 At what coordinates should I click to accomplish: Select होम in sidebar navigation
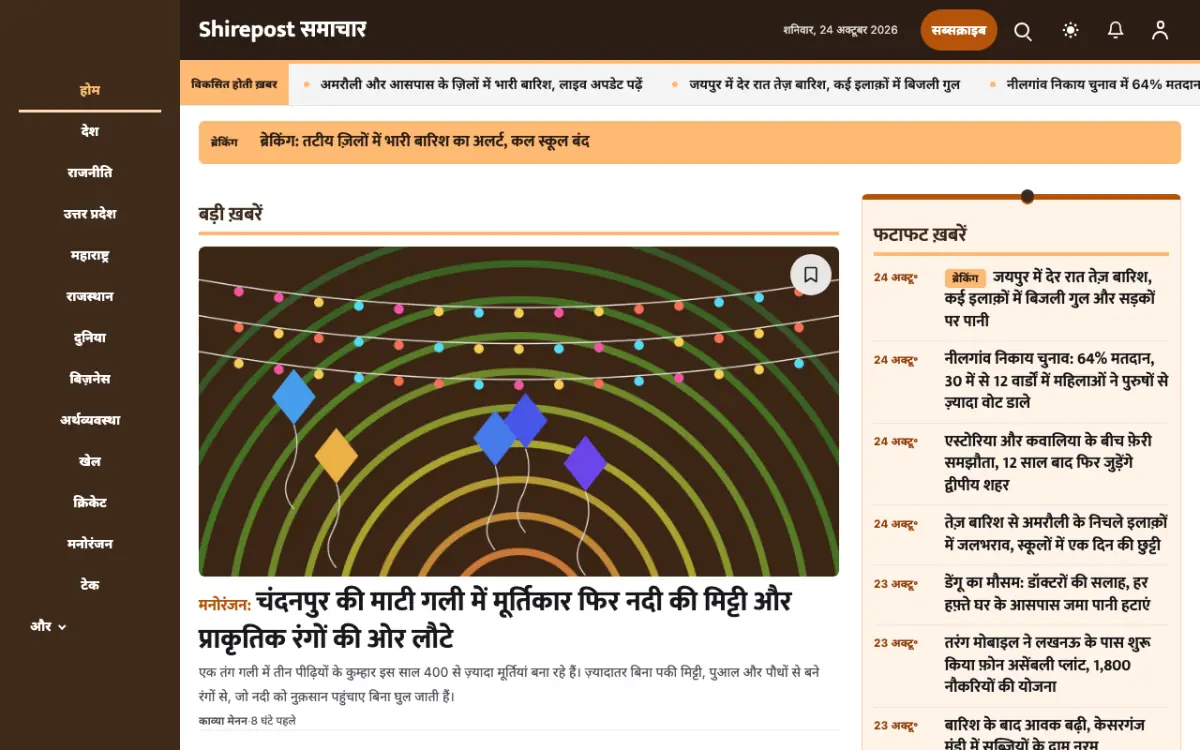[90, 90]
